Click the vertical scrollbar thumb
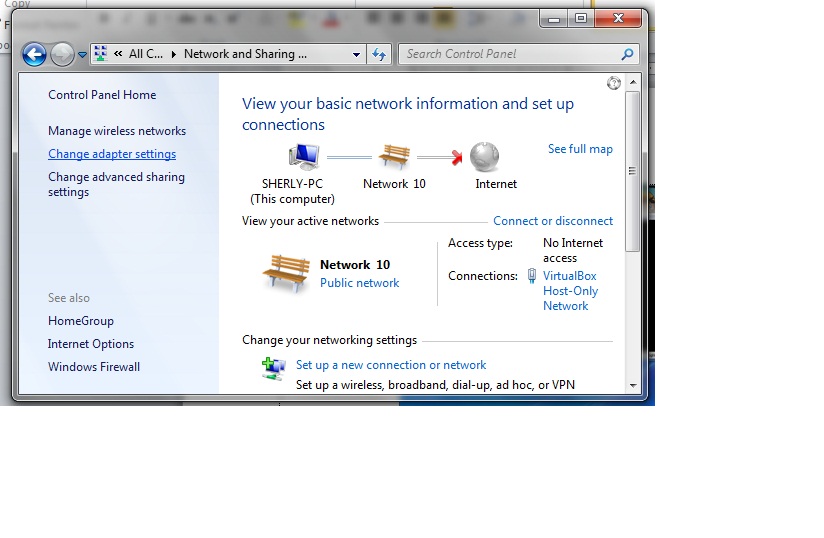The height and width of the screenshot is (538, 824). [633, 171]
